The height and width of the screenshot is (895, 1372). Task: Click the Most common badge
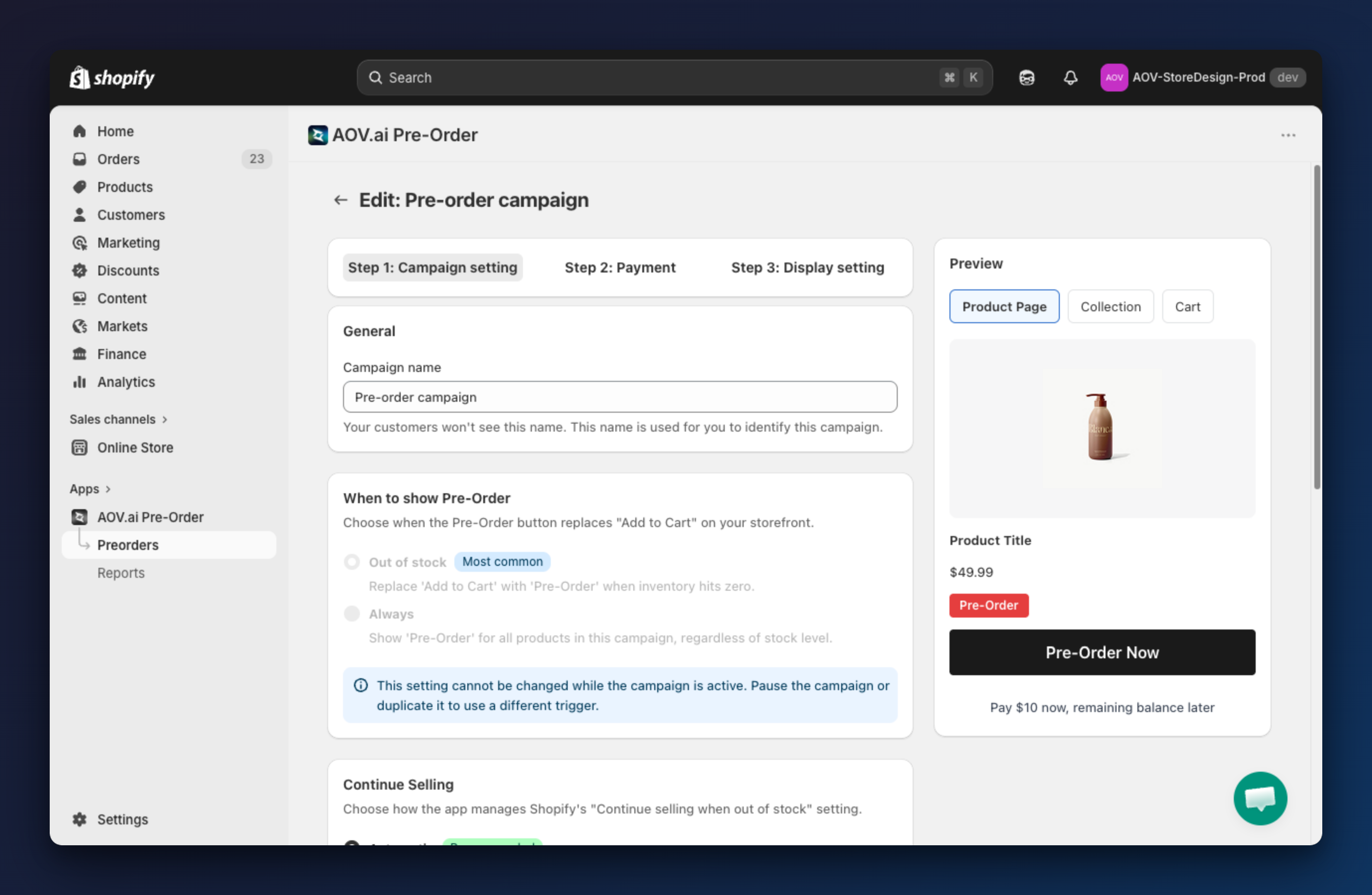point(502,562)
